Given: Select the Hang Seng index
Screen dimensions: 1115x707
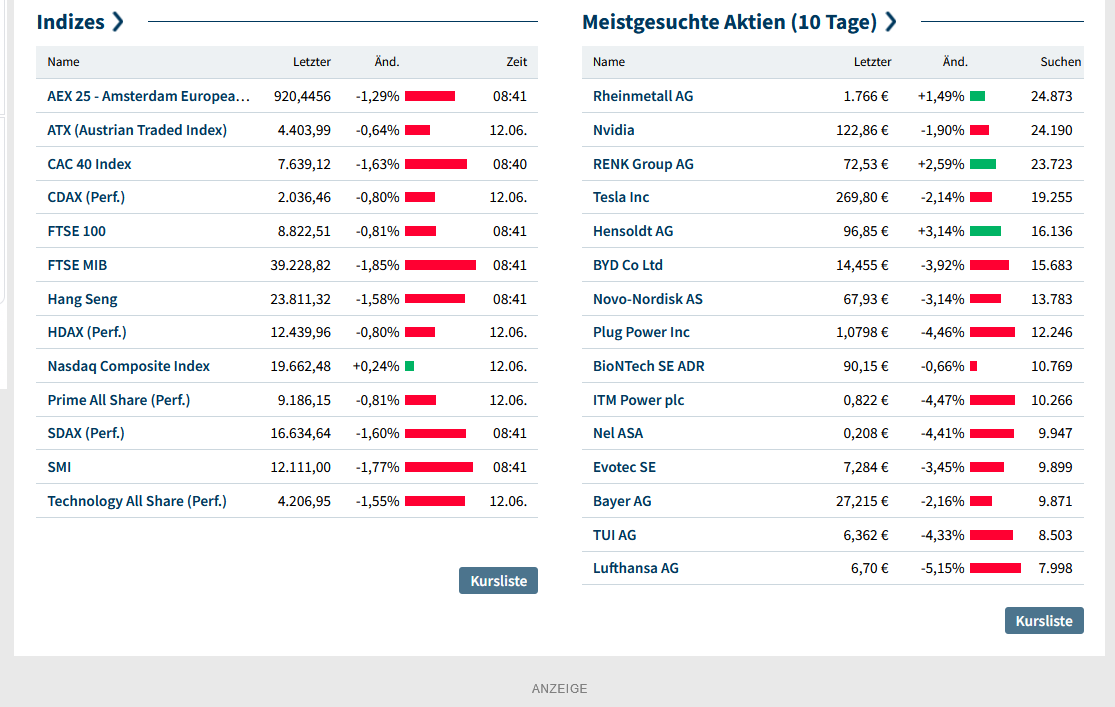Looking at the screenshot, I should [82, 299].
